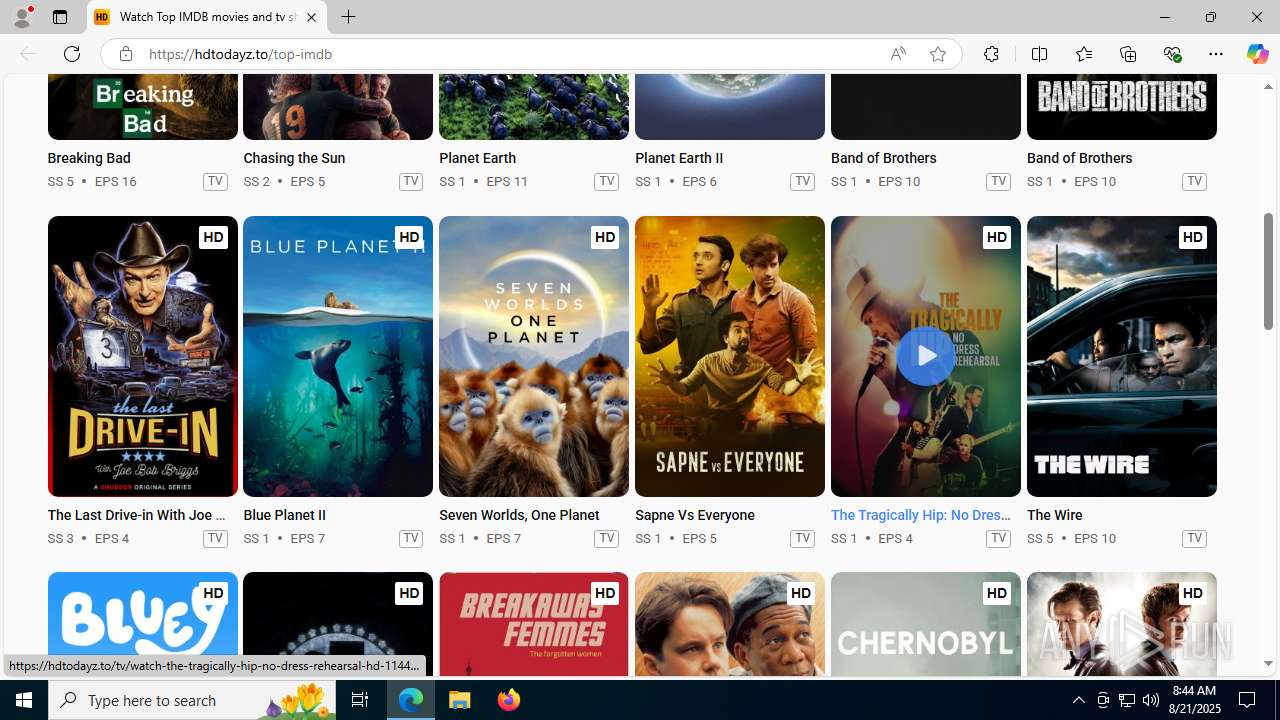
Task: Open the Breakaway Femmes poster
Action: point(534,625)
